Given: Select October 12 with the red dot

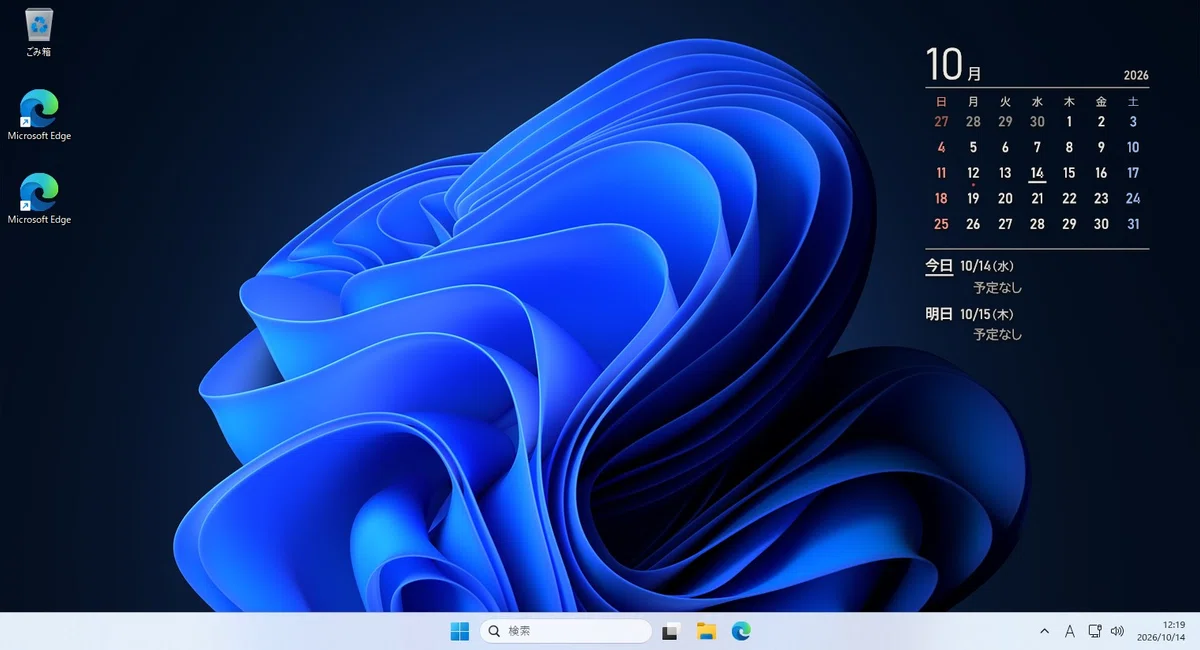Looking at the screenshot, I should click(x=973, y=173).
